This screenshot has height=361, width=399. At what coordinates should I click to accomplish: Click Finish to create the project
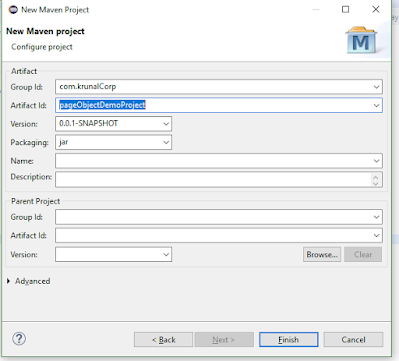[289, 340]
